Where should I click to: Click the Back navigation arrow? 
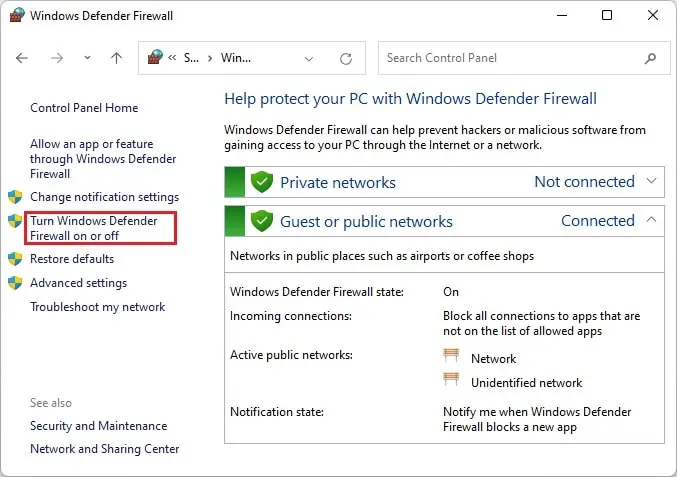(x=22, y=58)
